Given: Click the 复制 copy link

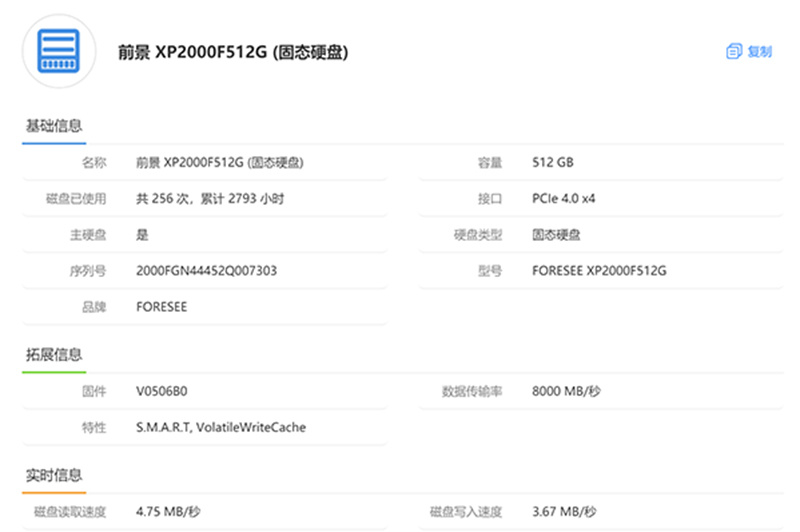Looking at the screenshot, I should tap(759, 52).
